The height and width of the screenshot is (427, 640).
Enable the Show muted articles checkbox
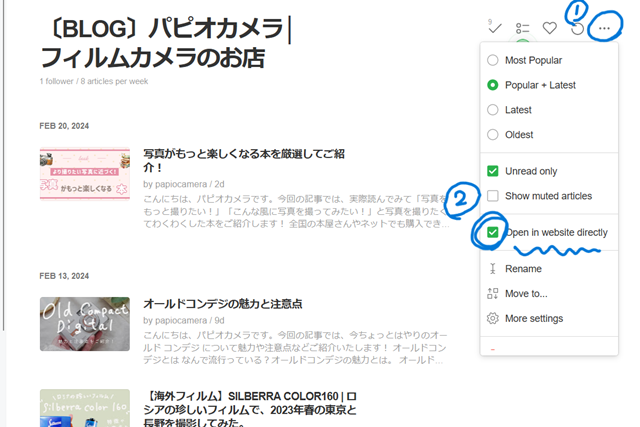click(493, 196)
